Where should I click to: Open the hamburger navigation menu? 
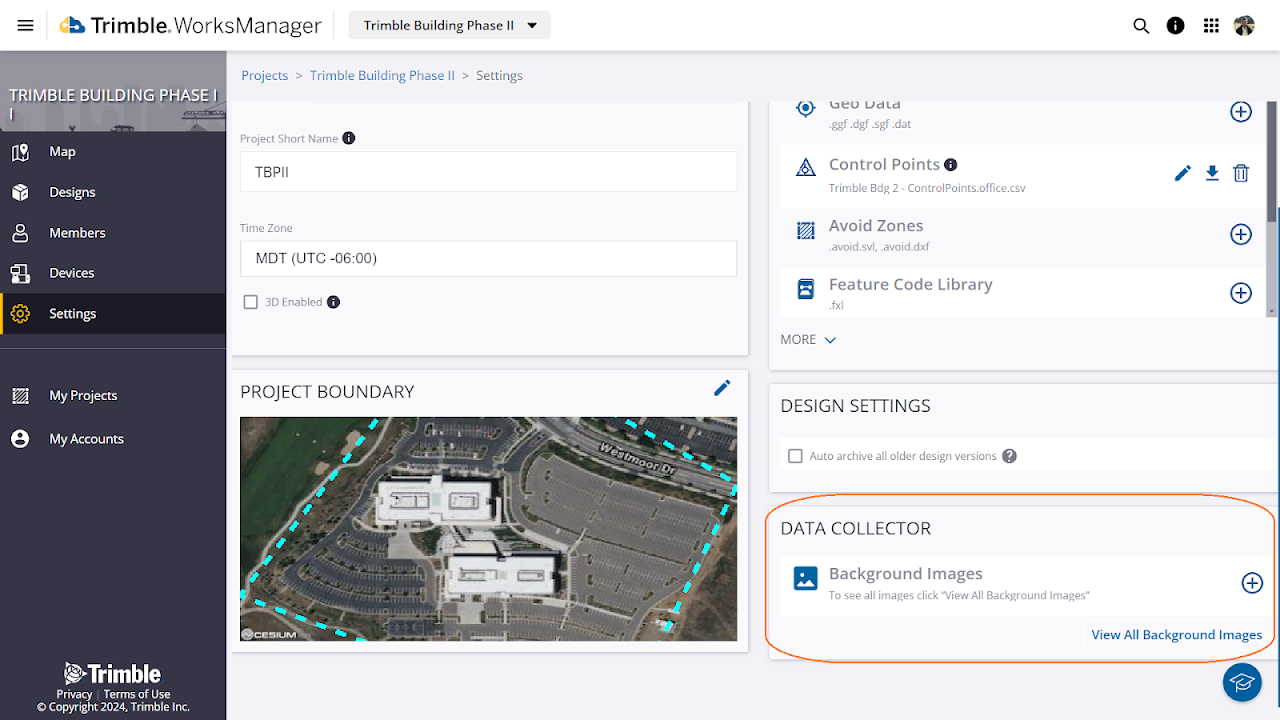[x=25, y=25]
